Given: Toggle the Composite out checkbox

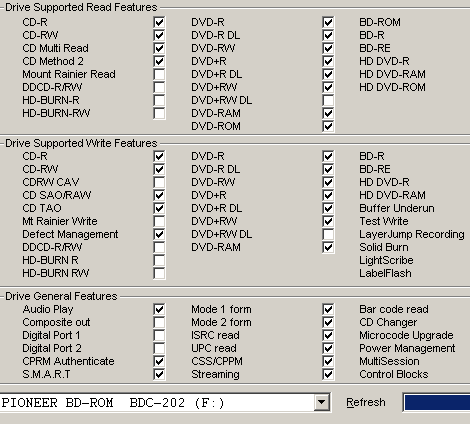Looking at the screenshot, I should pos(159,322).
